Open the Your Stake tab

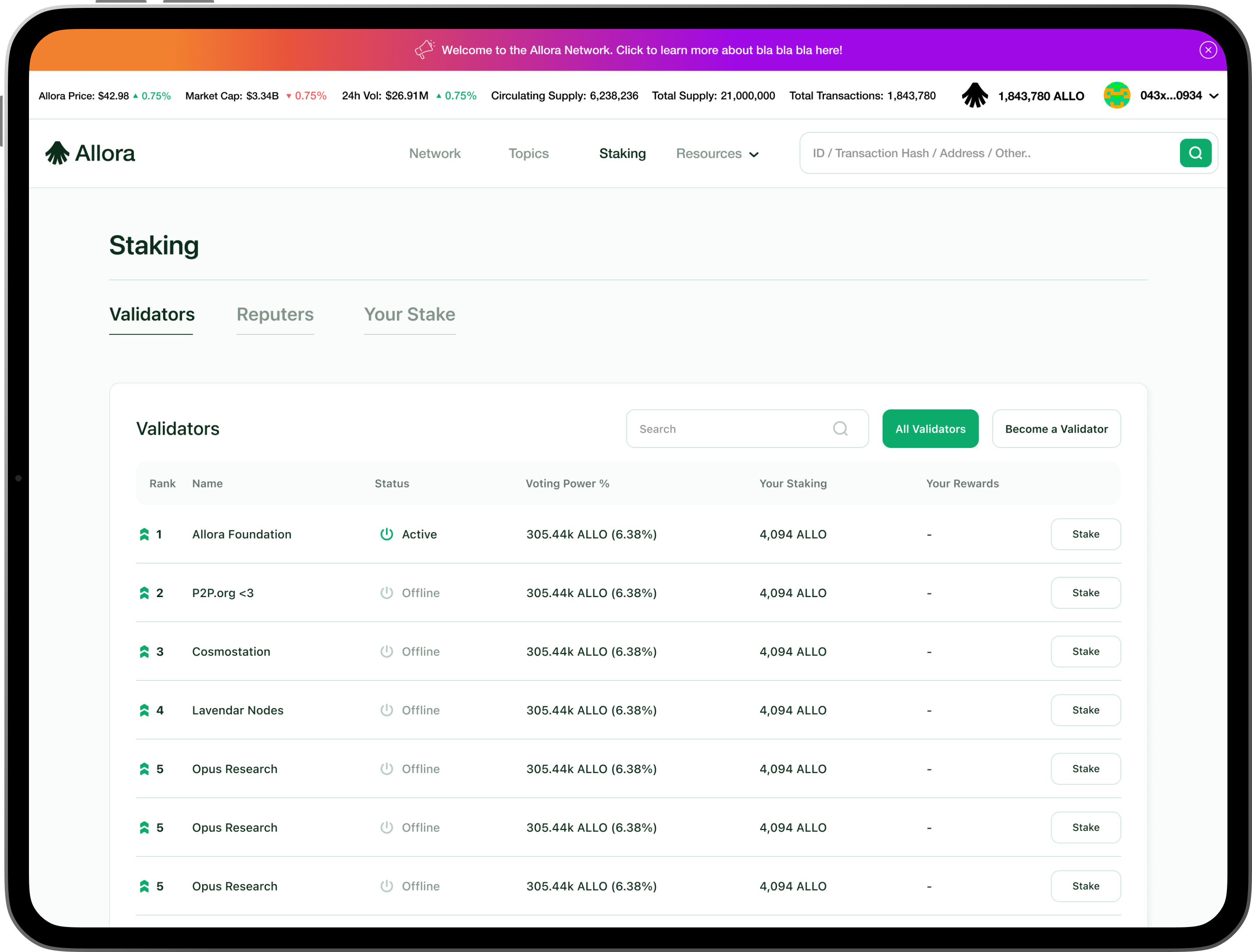(409, 315)
